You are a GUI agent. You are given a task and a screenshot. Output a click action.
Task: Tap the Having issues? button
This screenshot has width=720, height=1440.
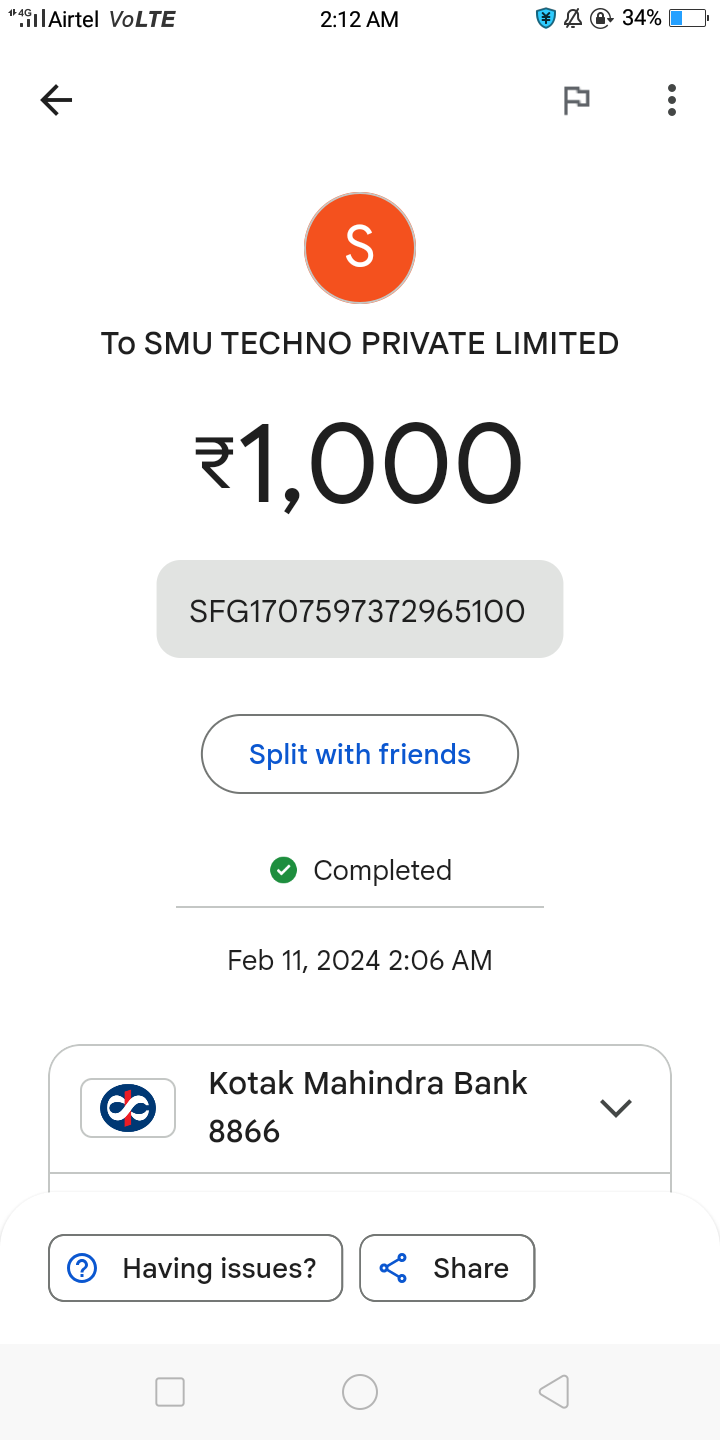196,1268
